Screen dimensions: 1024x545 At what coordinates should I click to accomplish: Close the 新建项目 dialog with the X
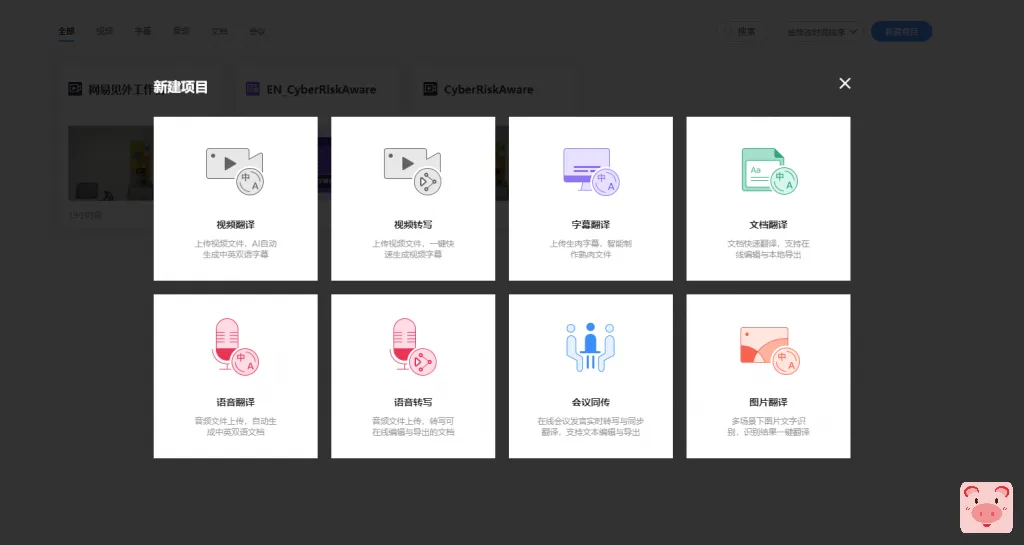pos(844,84)
